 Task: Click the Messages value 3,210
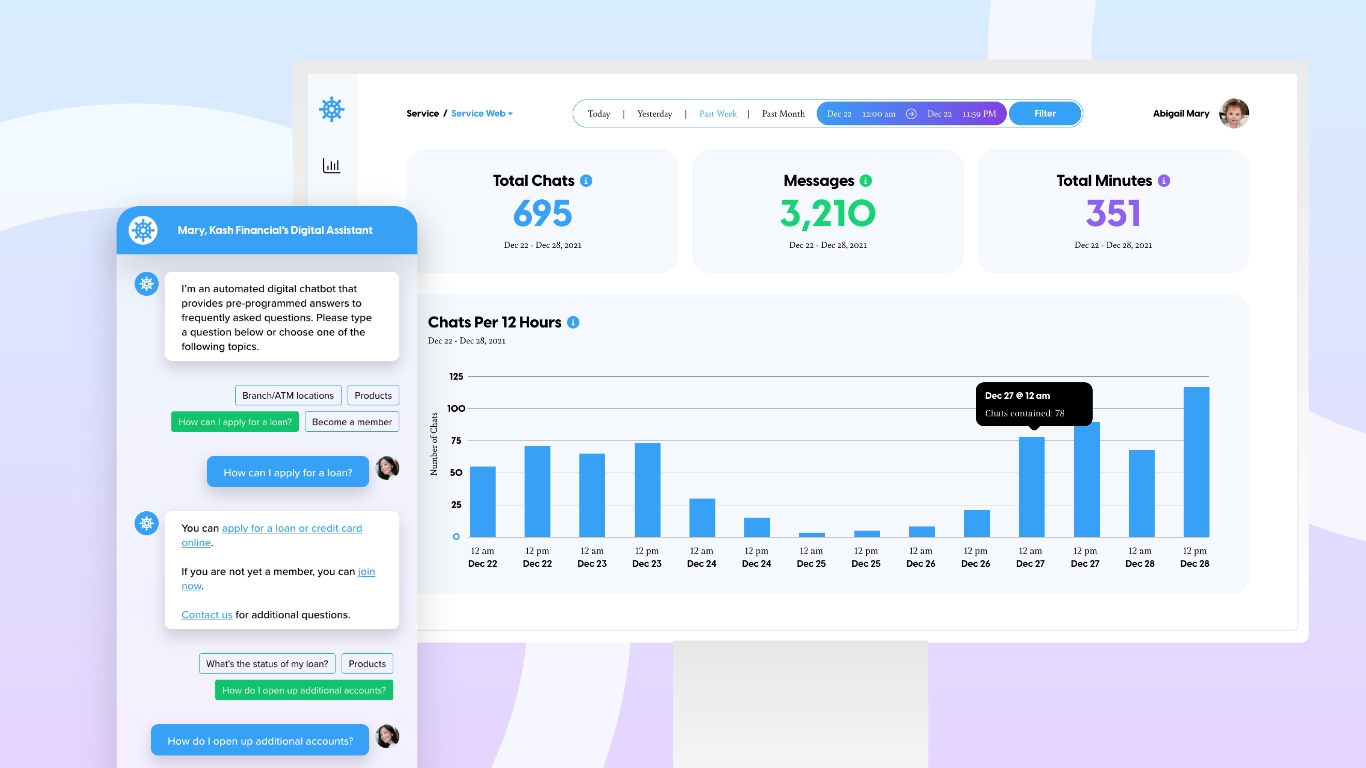828,213
